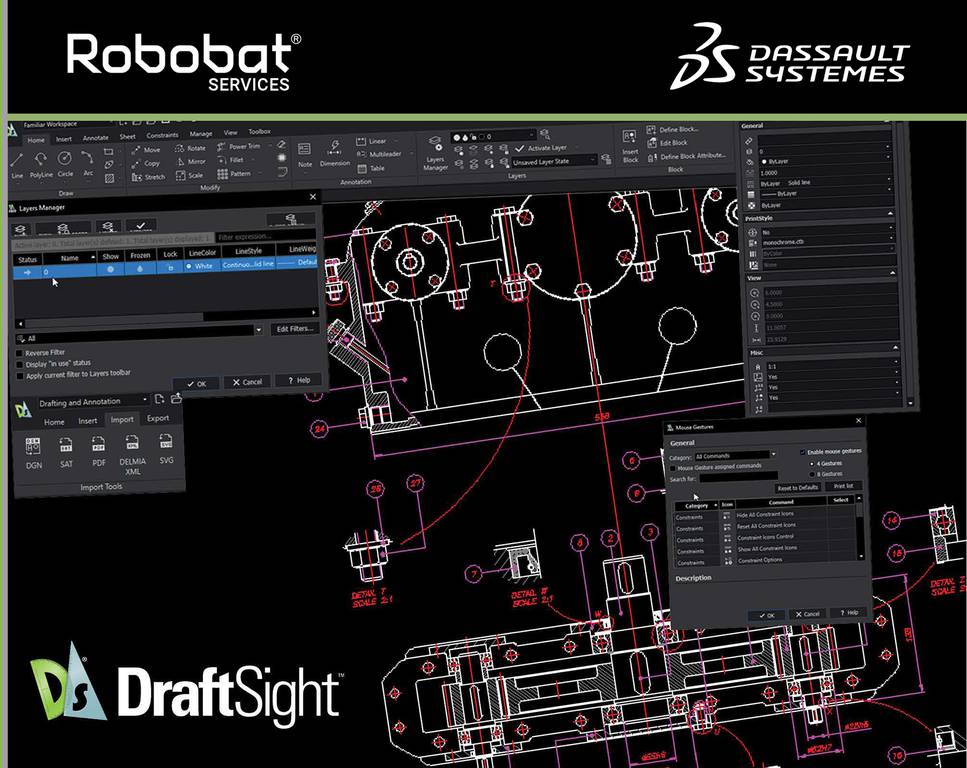
Task: Check Display "in use" status checkbox
Action: (x=19, y=365)
